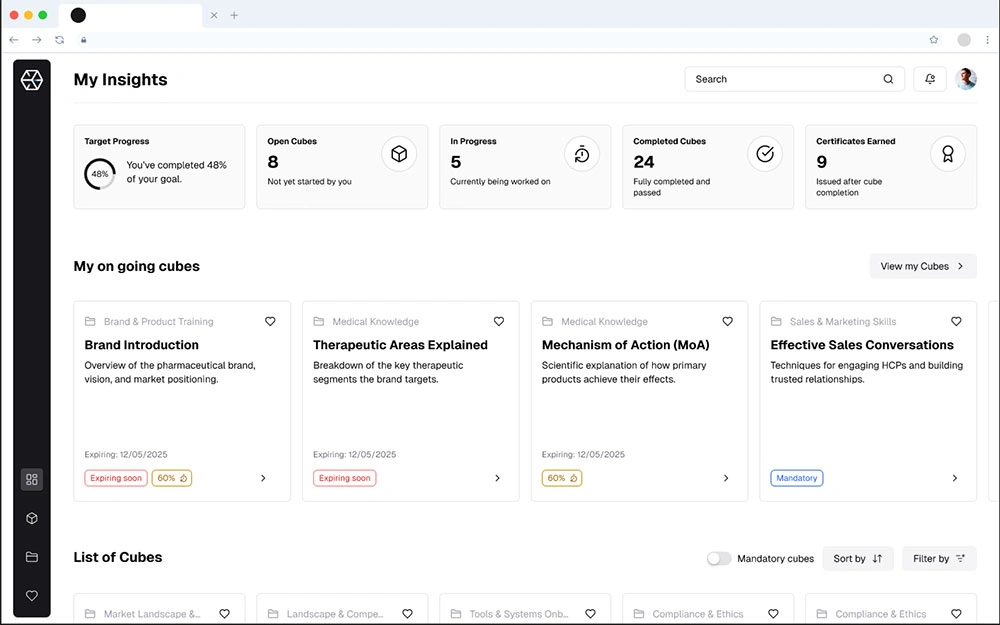
Task: Select the active browser tab
Action: (131, 15)
